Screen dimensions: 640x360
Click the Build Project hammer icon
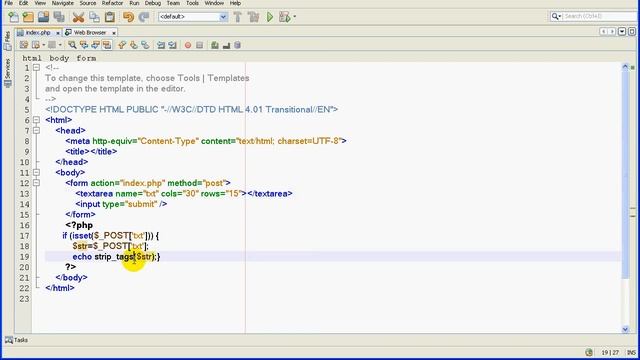click(238, 17)
